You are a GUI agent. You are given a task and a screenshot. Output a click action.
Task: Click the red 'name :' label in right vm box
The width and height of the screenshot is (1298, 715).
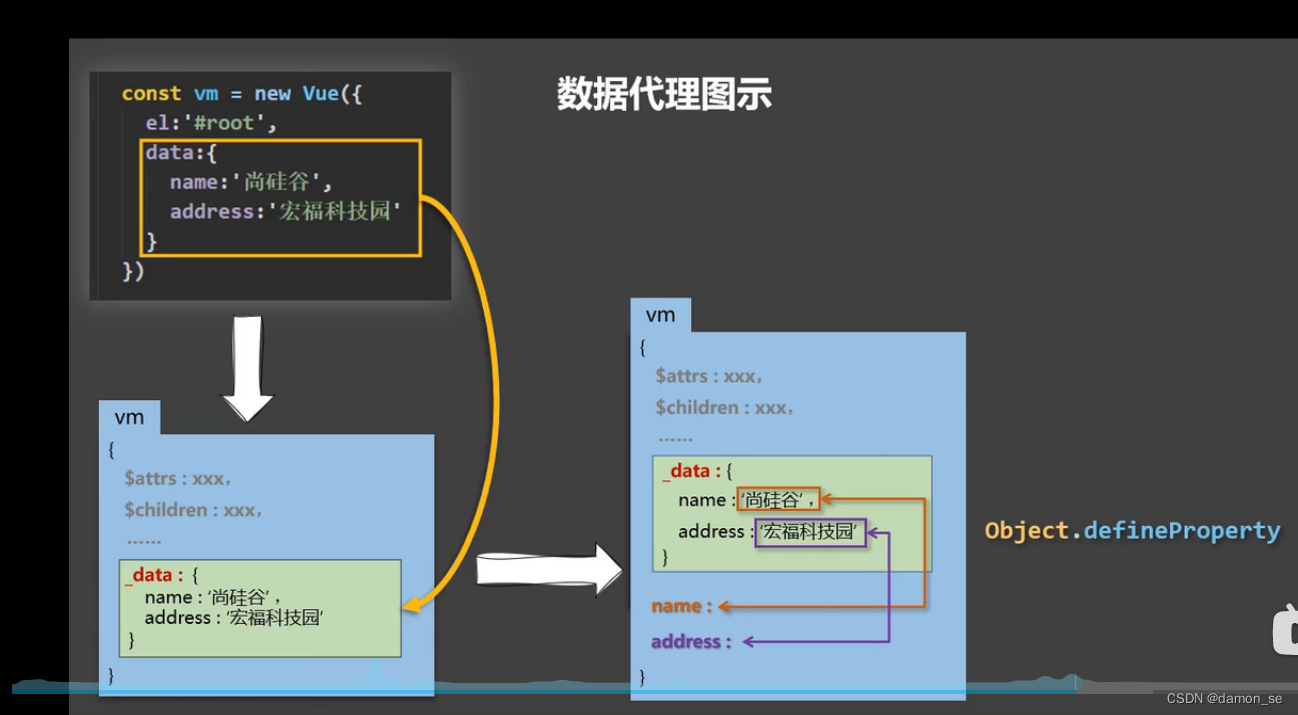pyautogui.click(x=678, y=605)
